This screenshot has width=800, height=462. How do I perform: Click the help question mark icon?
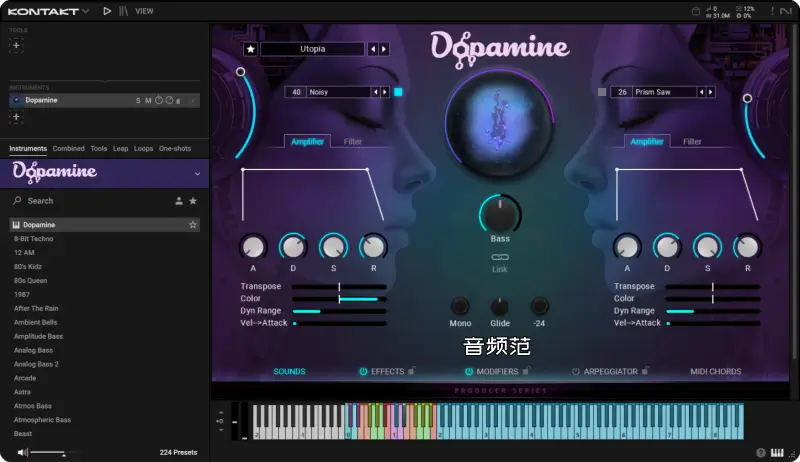pyautogui.click(x=761, y=453)
